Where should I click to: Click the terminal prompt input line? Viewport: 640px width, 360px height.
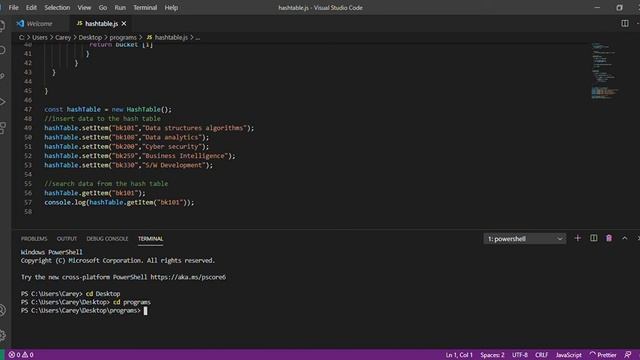[x=84, y=311]
